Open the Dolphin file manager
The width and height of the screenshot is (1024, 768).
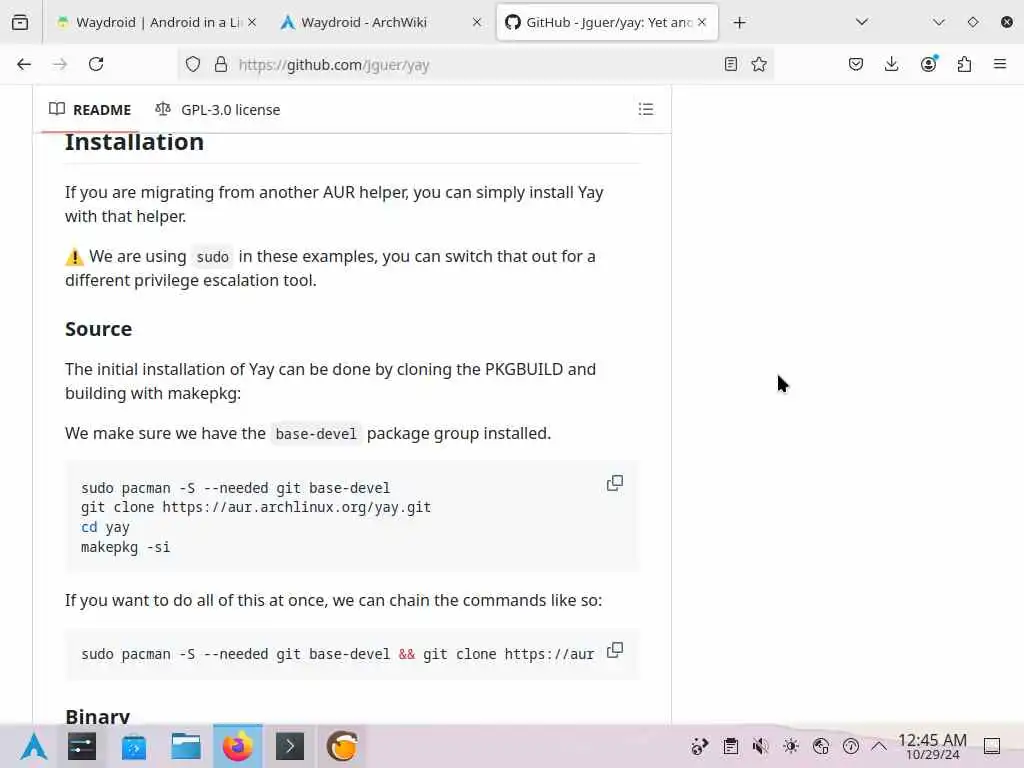[x=186, y=746]
